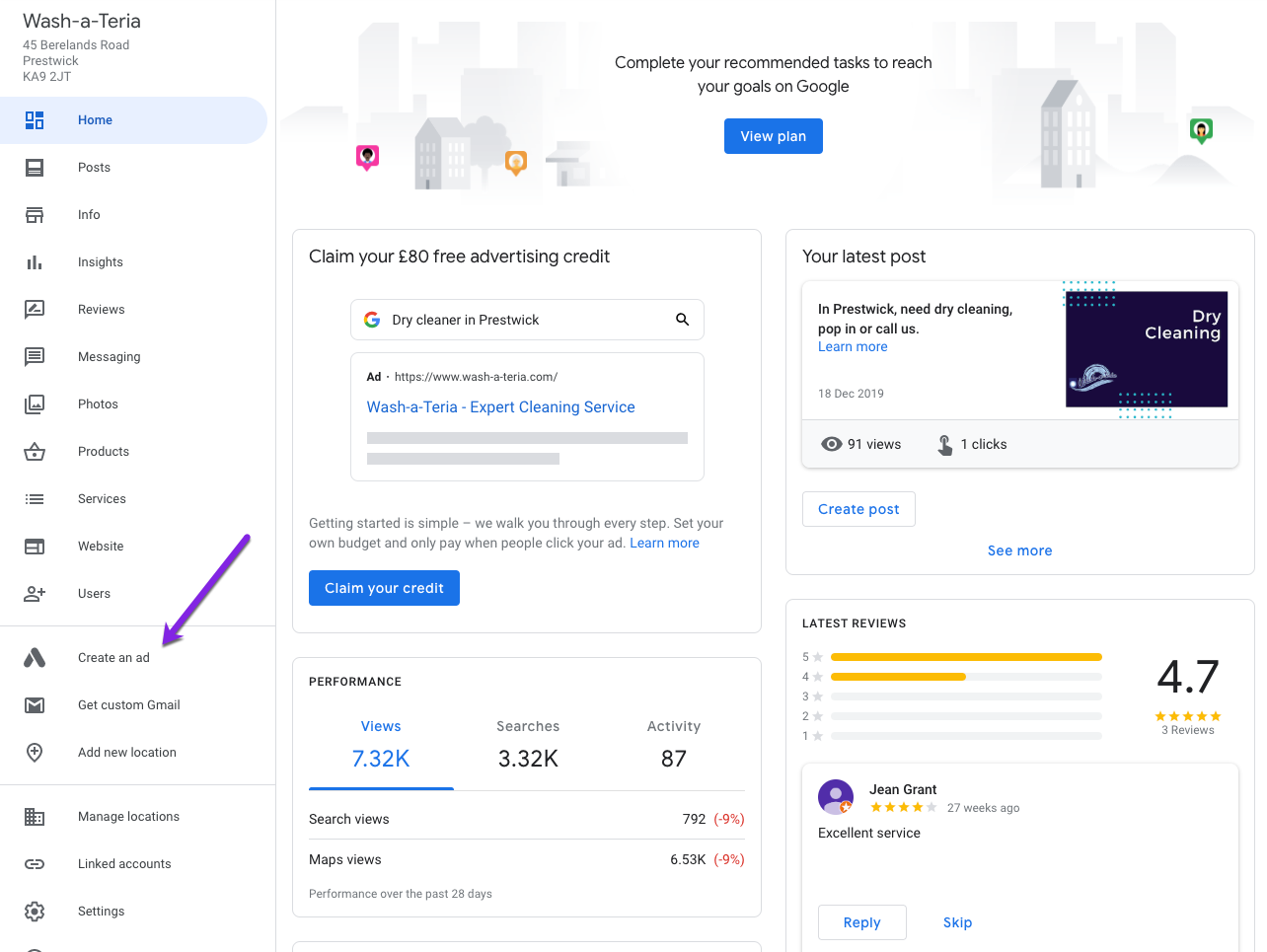Image resolution: width=1267 pixels, height=952 pixels.
Task: Click the Insights bar chart icon
Action: [35, 262]
